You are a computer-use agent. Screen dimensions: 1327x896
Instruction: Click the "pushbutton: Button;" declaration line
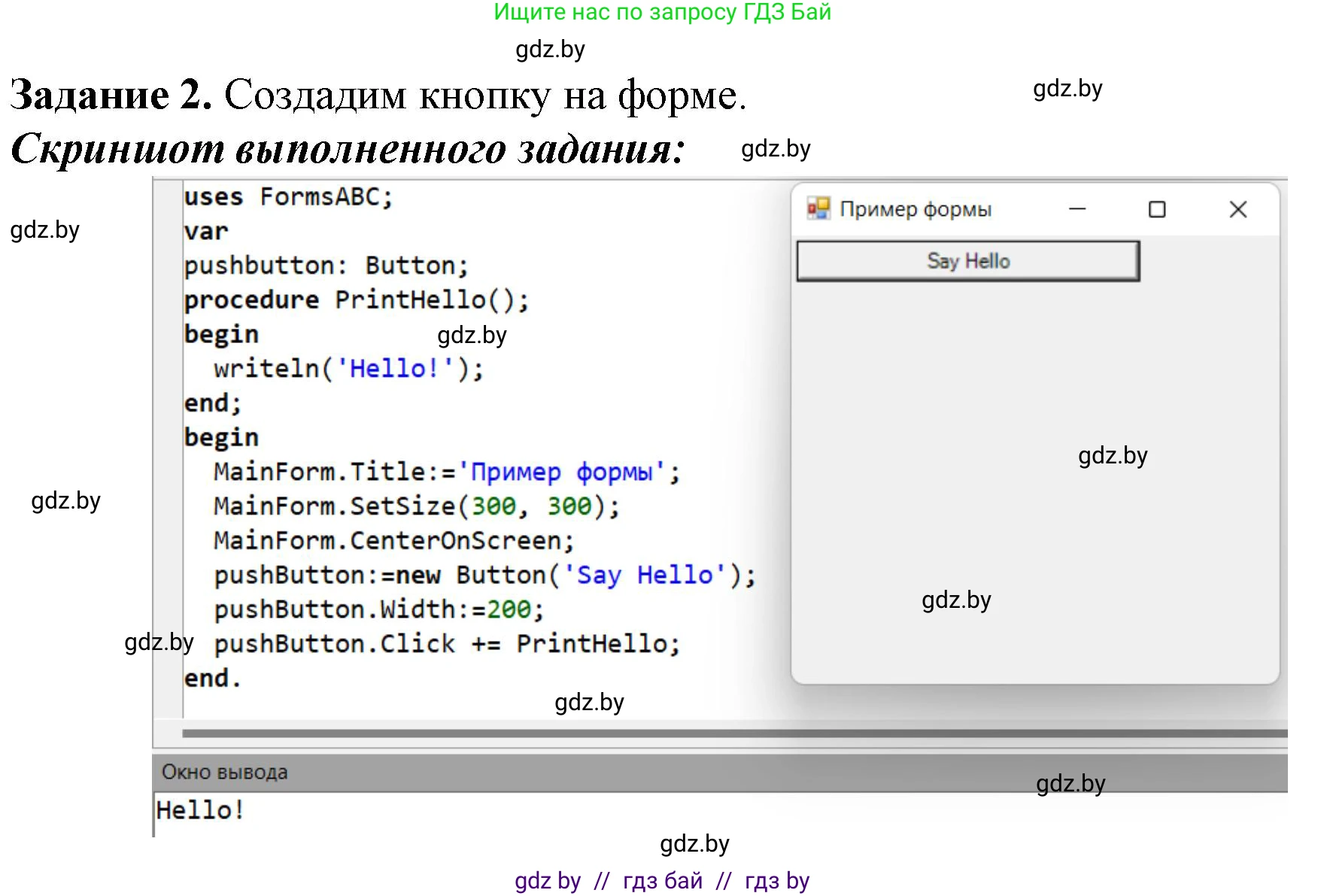(x=326, y=266)
